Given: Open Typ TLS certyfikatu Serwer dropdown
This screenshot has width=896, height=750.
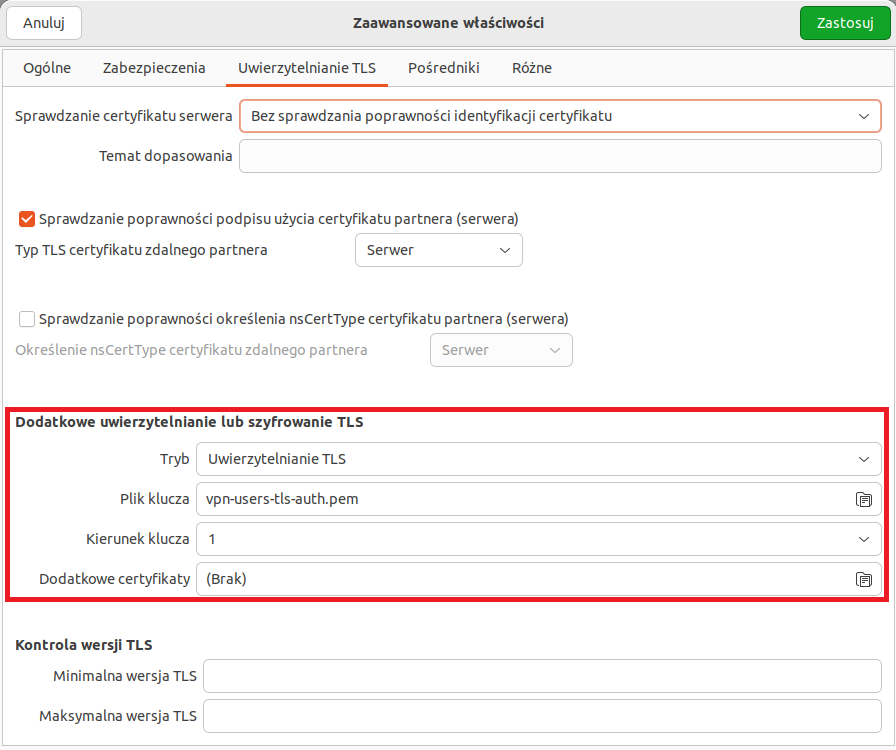Looking at the screenshot, I should point(439,250).
